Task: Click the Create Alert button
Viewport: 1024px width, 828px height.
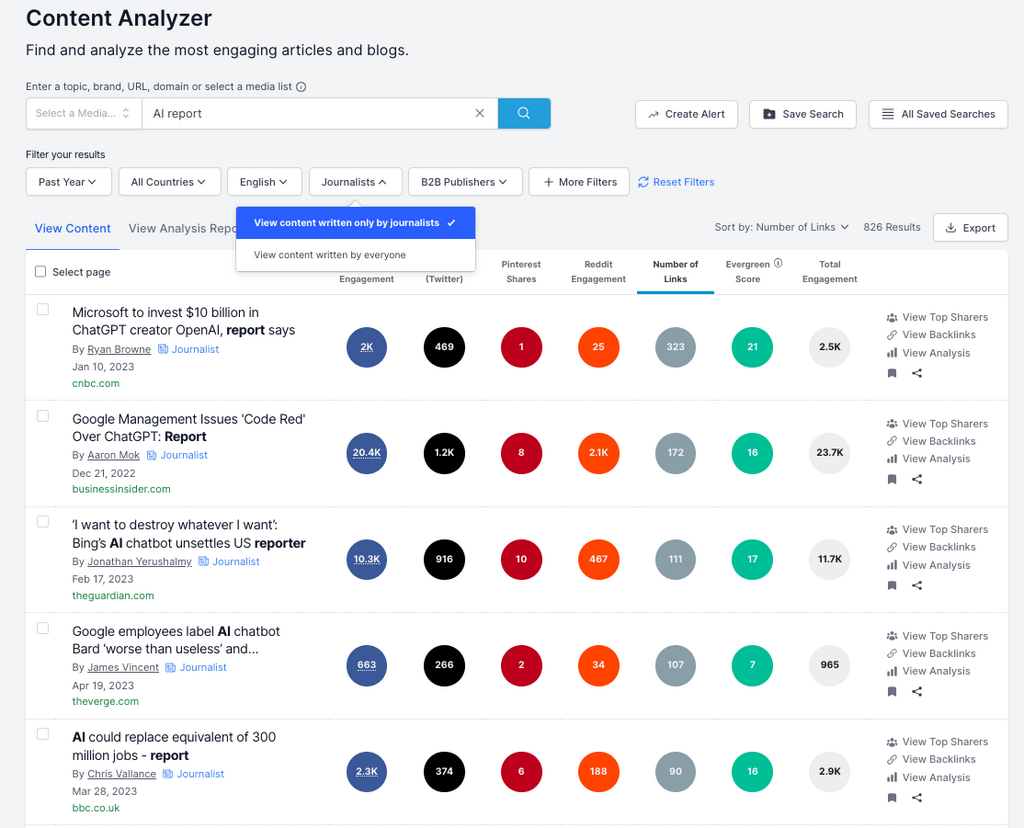Action: tap(686, 114)
